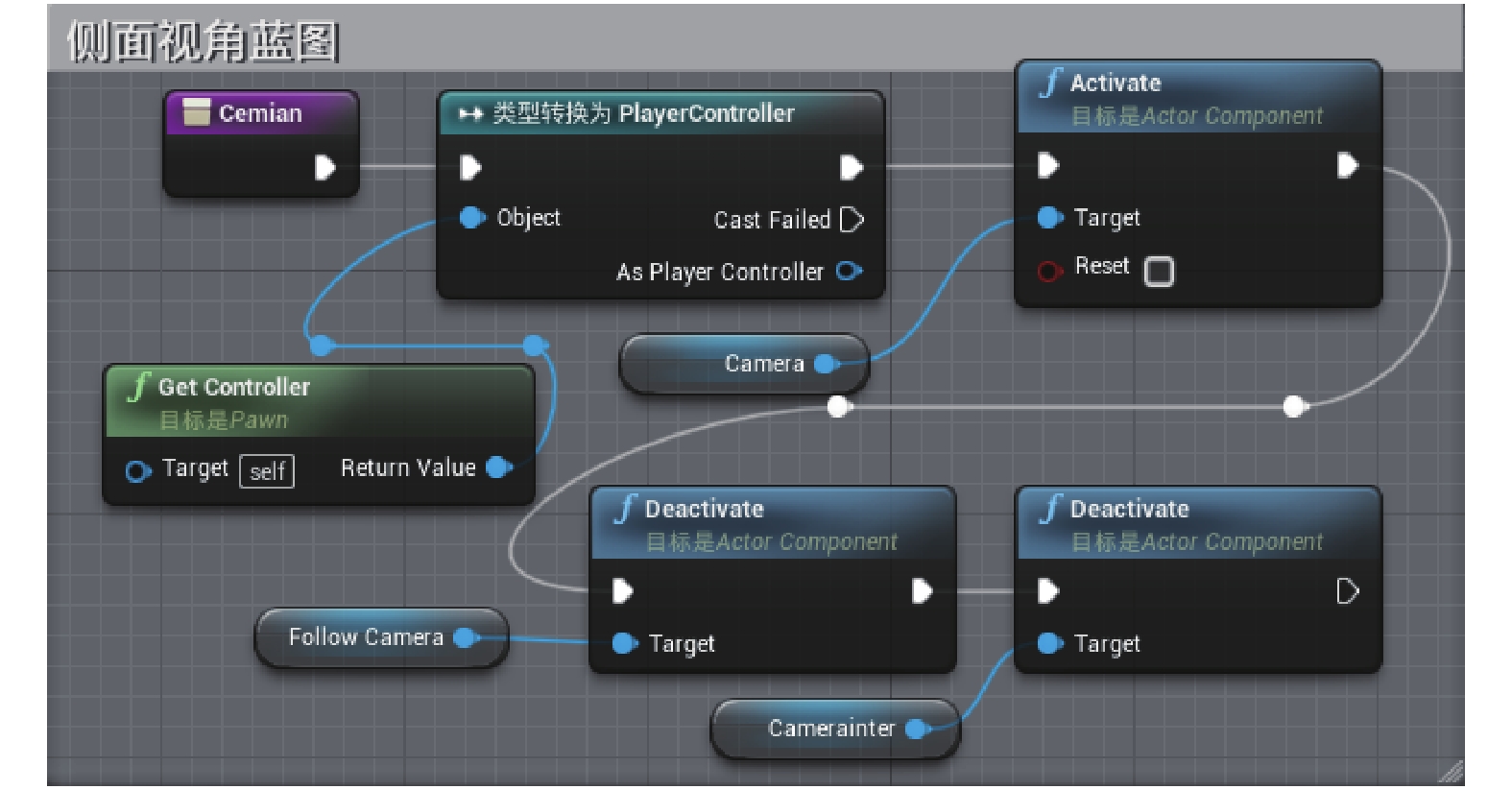
Task: Click the unconnected exec output pin of the Deactivate node wired to Camerainter
Action: [1348, 591]
